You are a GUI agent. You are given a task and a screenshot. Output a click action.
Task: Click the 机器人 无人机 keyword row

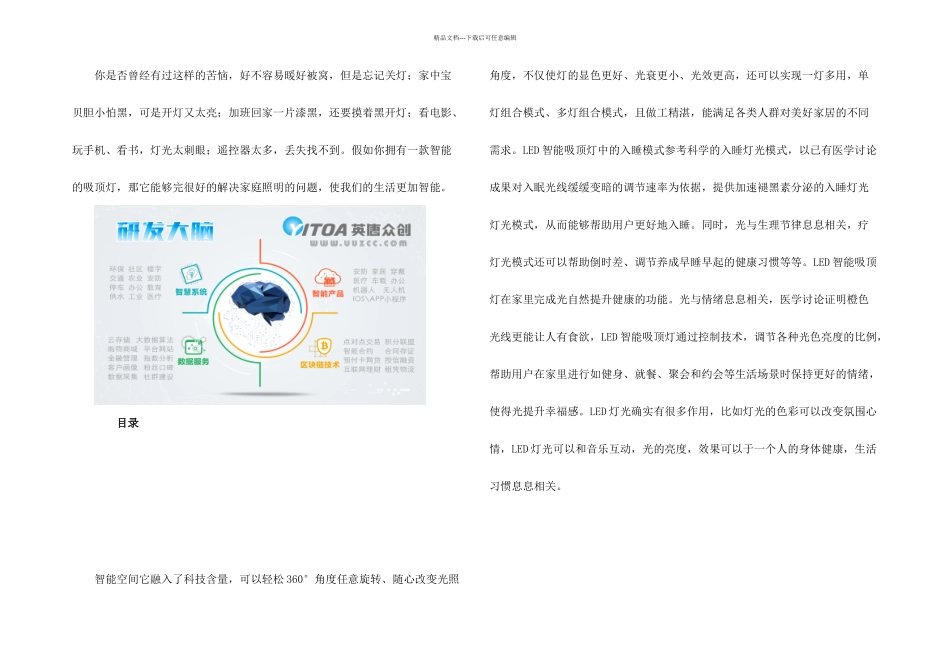tap(379, 290)
